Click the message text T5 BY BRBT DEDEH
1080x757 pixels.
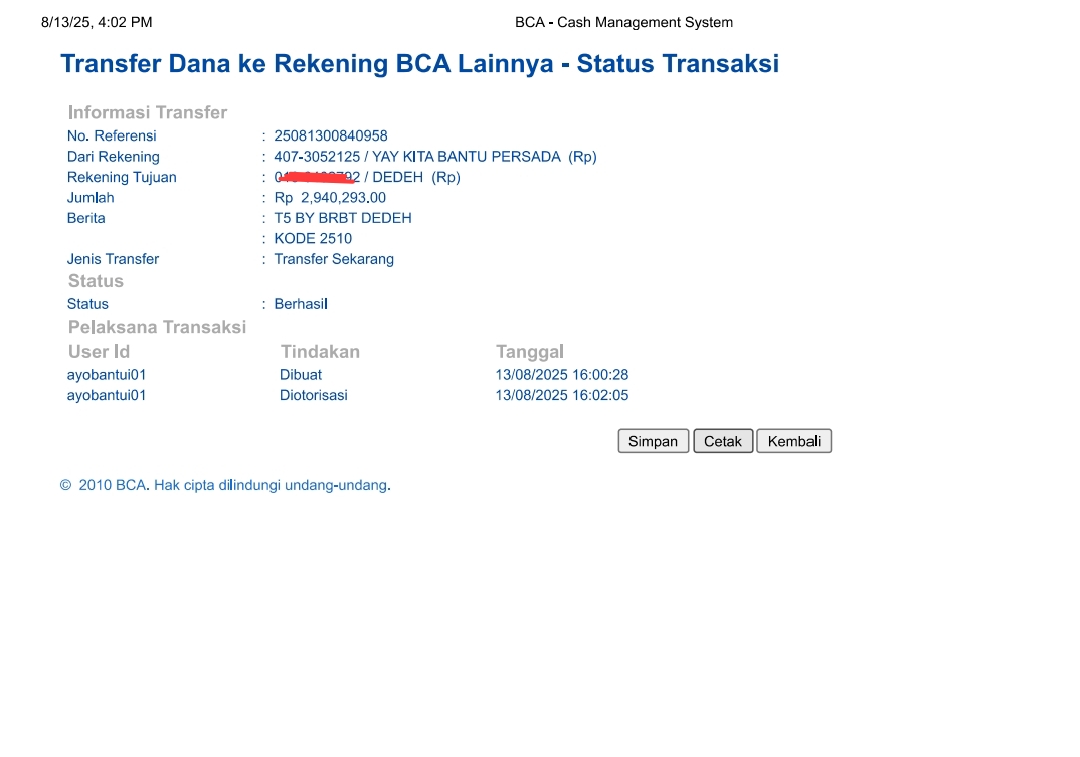point(343,218)
